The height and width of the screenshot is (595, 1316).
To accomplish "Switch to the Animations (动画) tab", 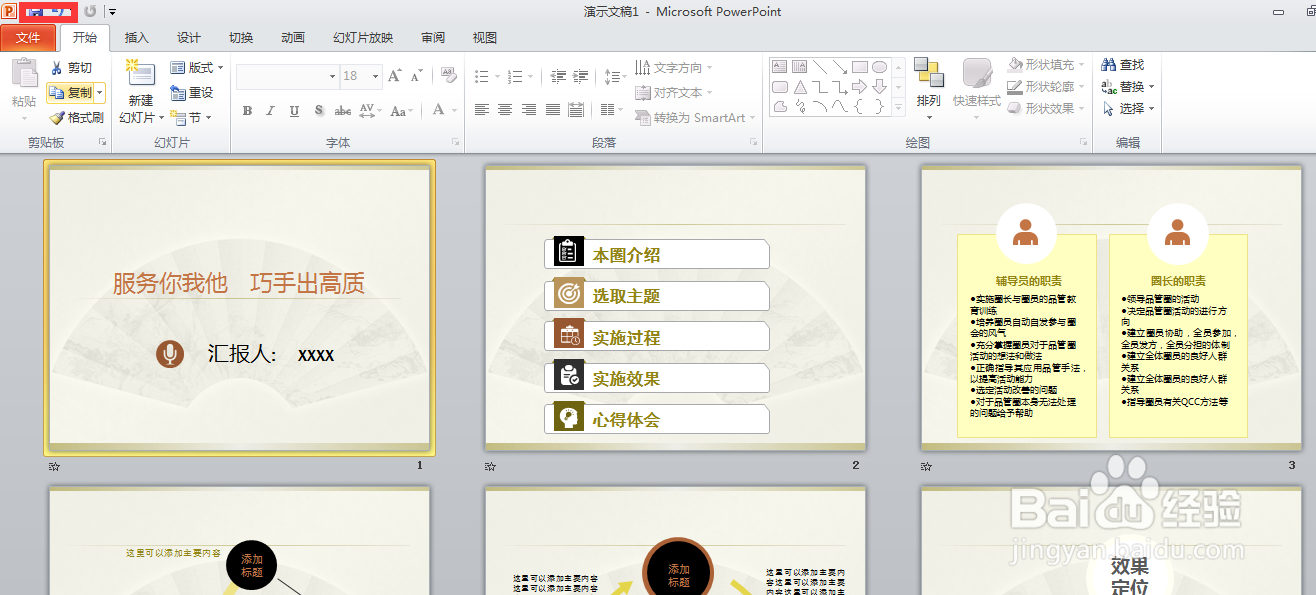I will [293, 38].
